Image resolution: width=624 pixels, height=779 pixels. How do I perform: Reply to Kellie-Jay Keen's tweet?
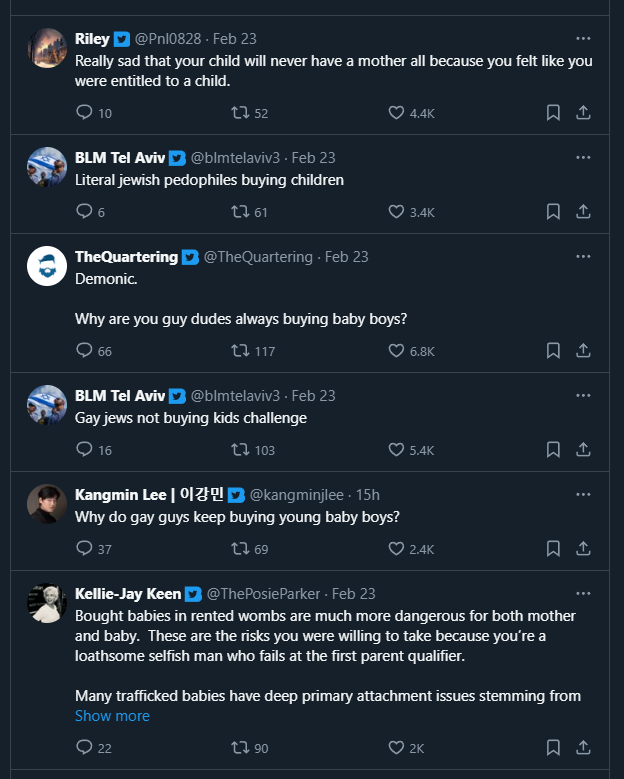[85, 748]
